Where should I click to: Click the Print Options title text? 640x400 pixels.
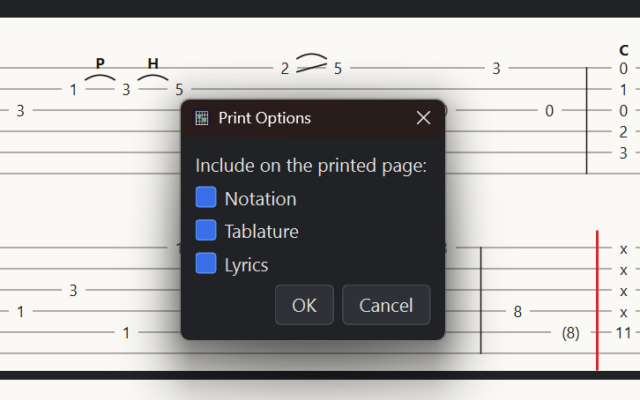coord(264,118)
